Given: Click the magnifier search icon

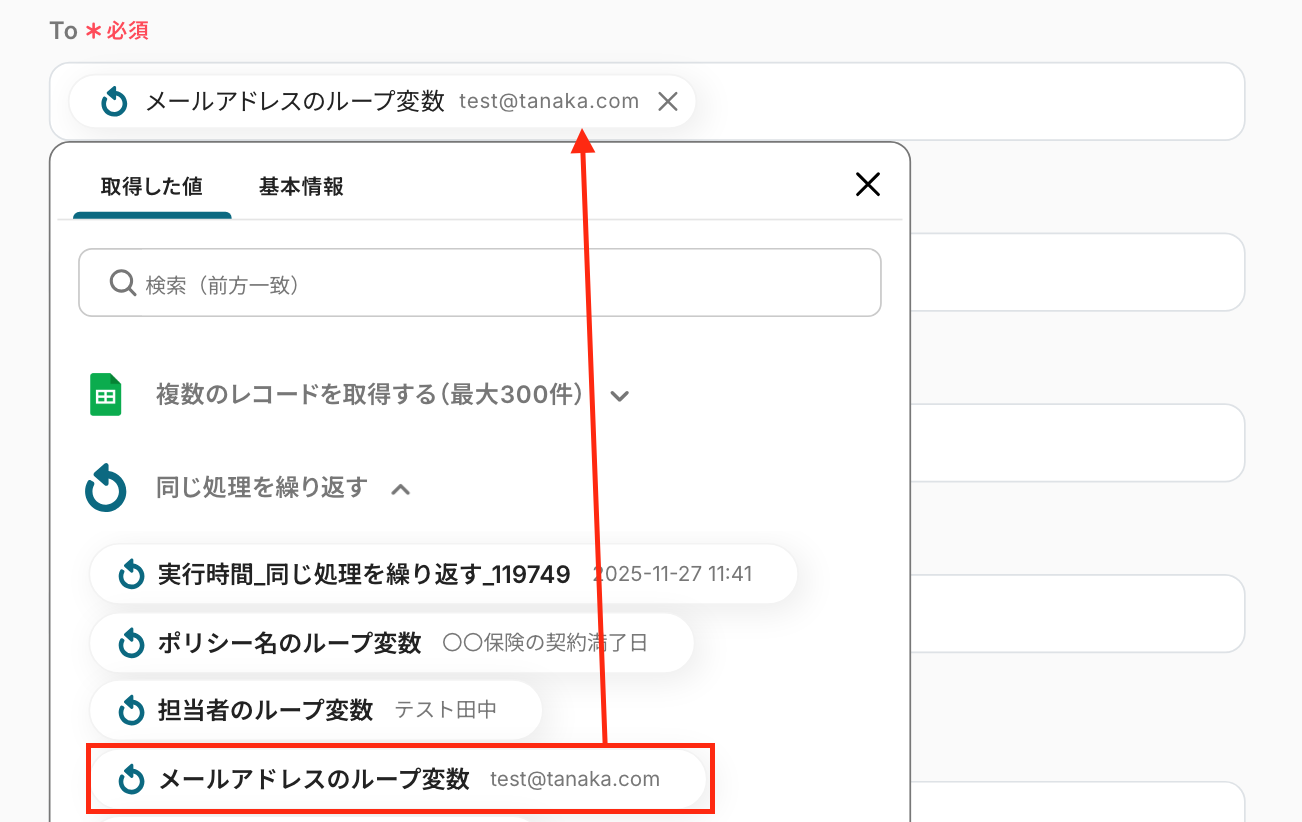Looking at the screenshot, I should 122,284.
